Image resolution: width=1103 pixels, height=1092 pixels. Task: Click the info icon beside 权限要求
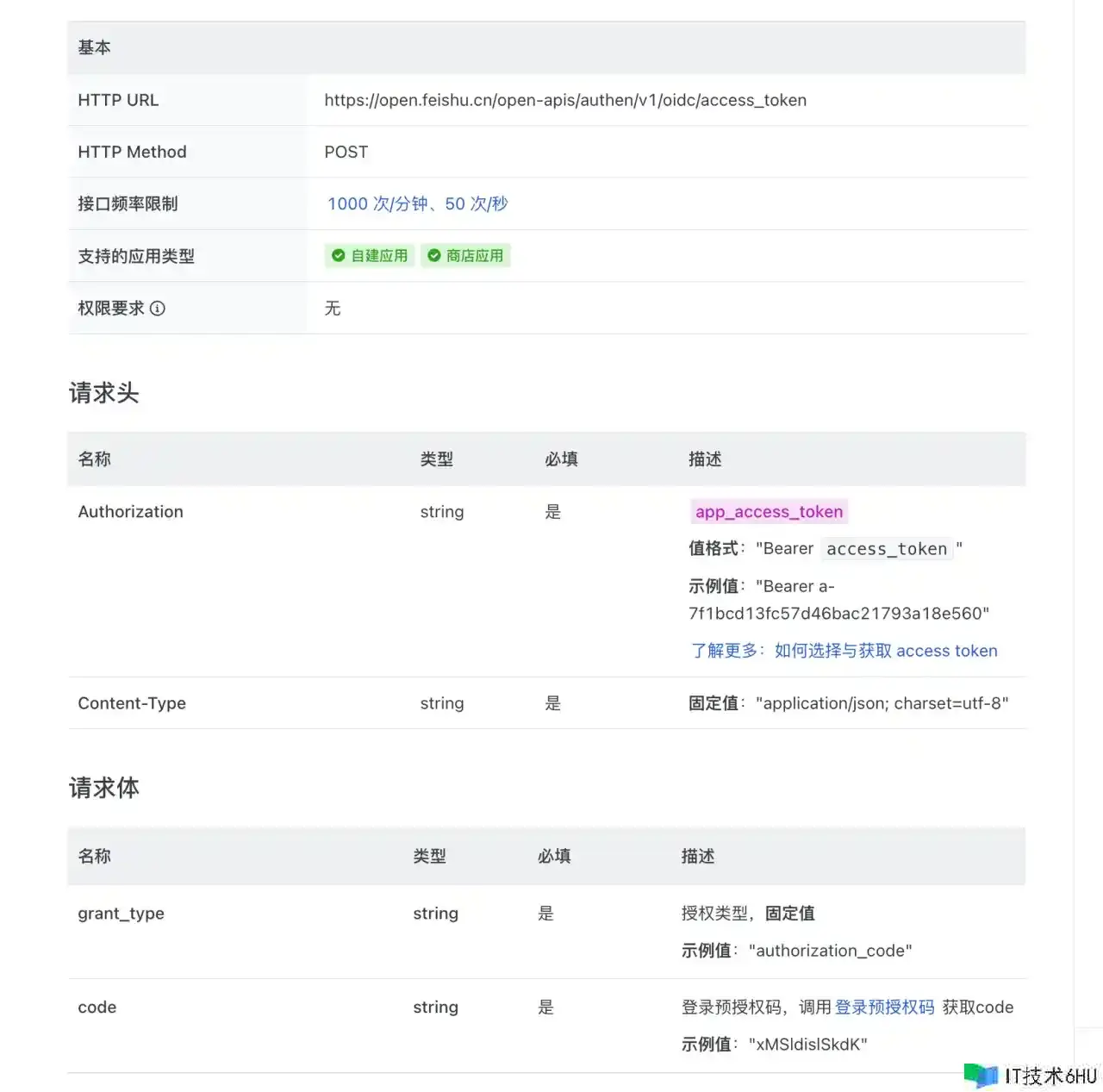[x=158, y=309]
